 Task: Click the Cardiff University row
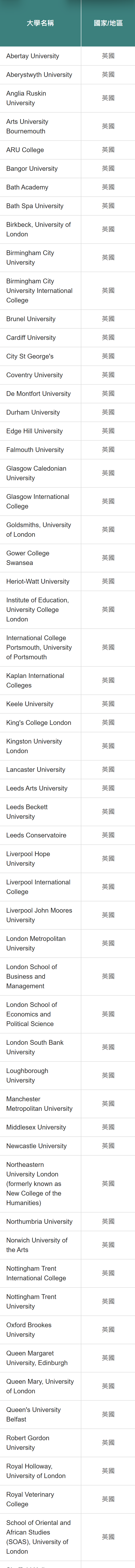point(30,338)
